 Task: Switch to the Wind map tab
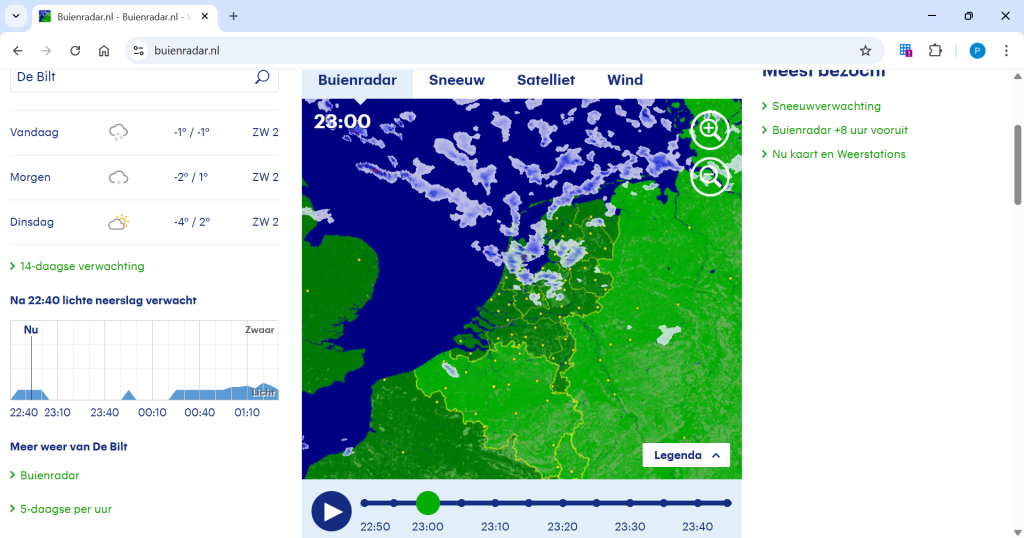[625, 80]
